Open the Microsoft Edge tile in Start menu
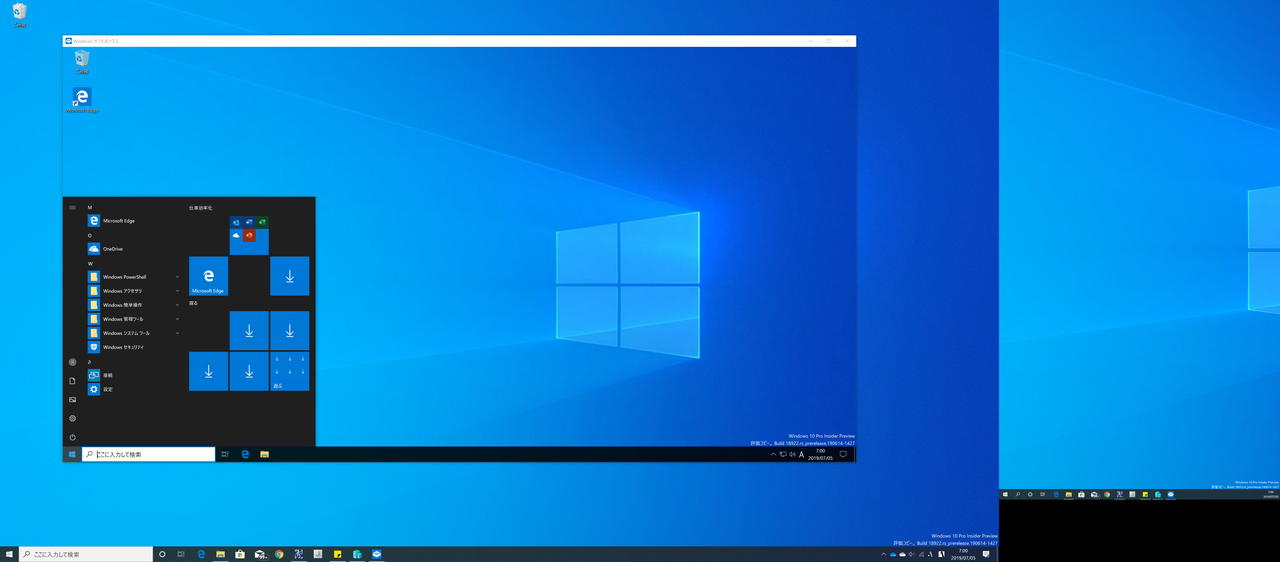This screenshot has height=562, width=1280. 208,276
